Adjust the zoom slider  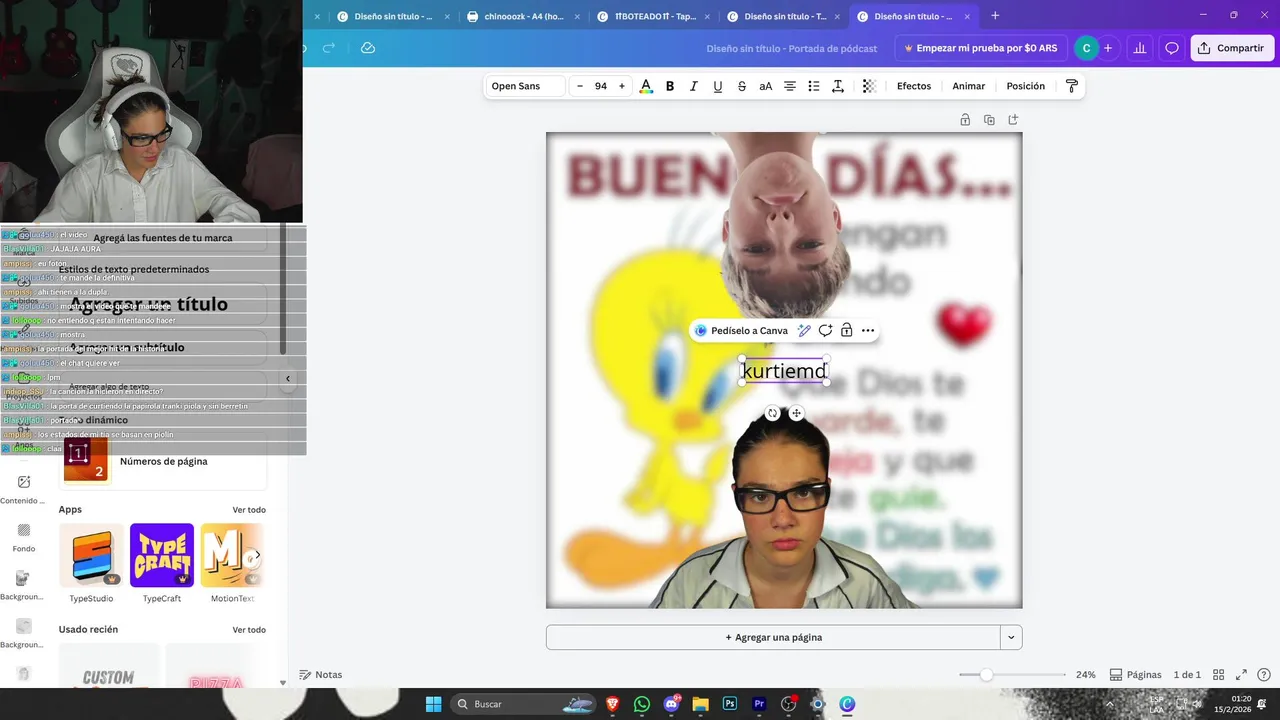[986, 675]
